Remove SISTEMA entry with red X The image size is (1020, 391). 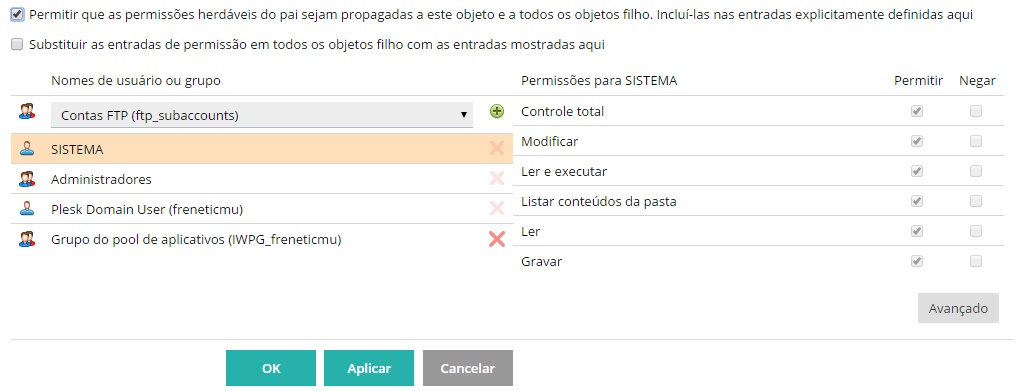[496, 148]
